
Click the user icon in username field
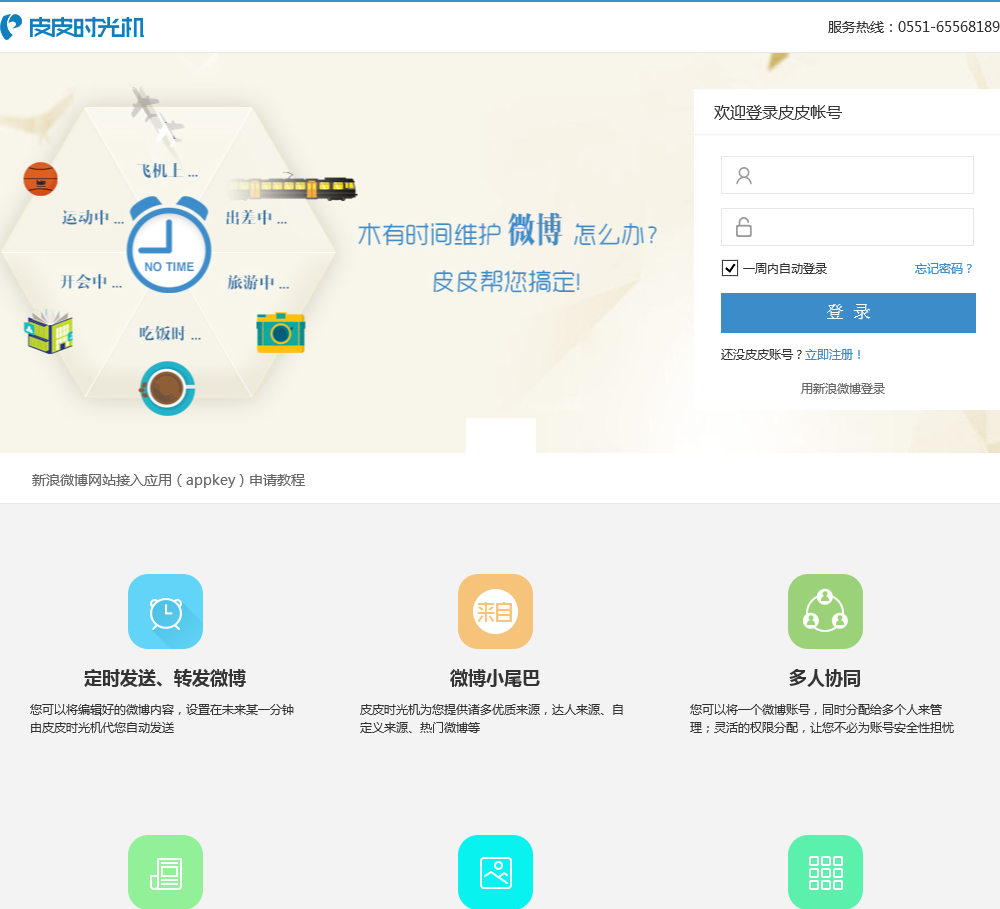pyautogui.click(x=744, y=175)
